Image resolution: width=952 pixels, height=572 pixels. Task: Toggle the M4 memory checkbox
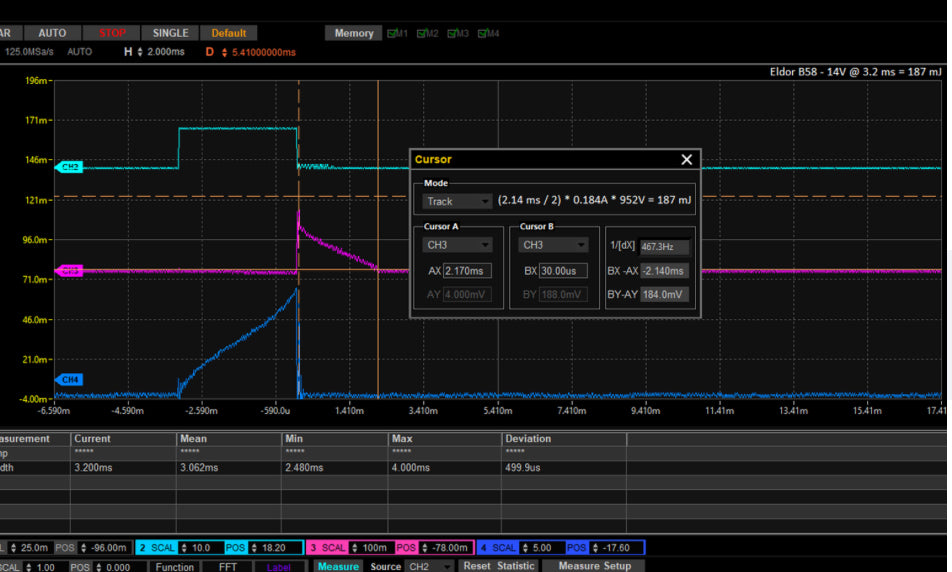[483, 34]
